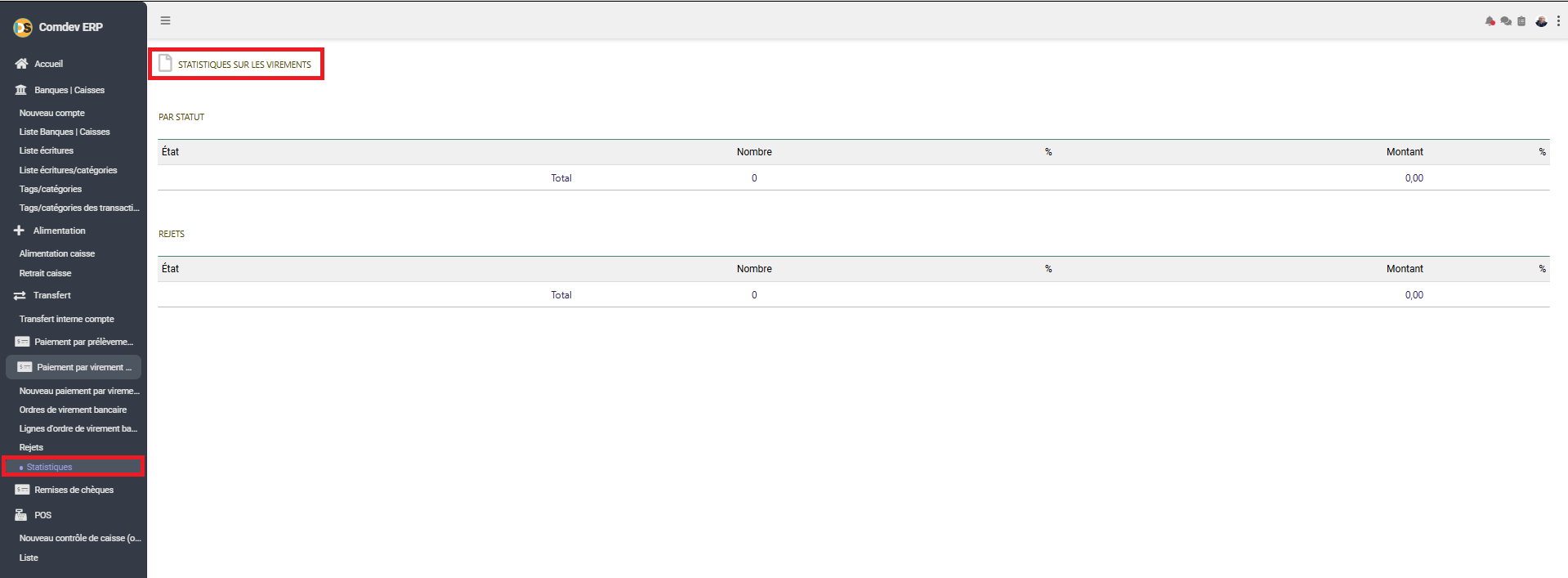Open the chat messages icon

point(1506,21)
